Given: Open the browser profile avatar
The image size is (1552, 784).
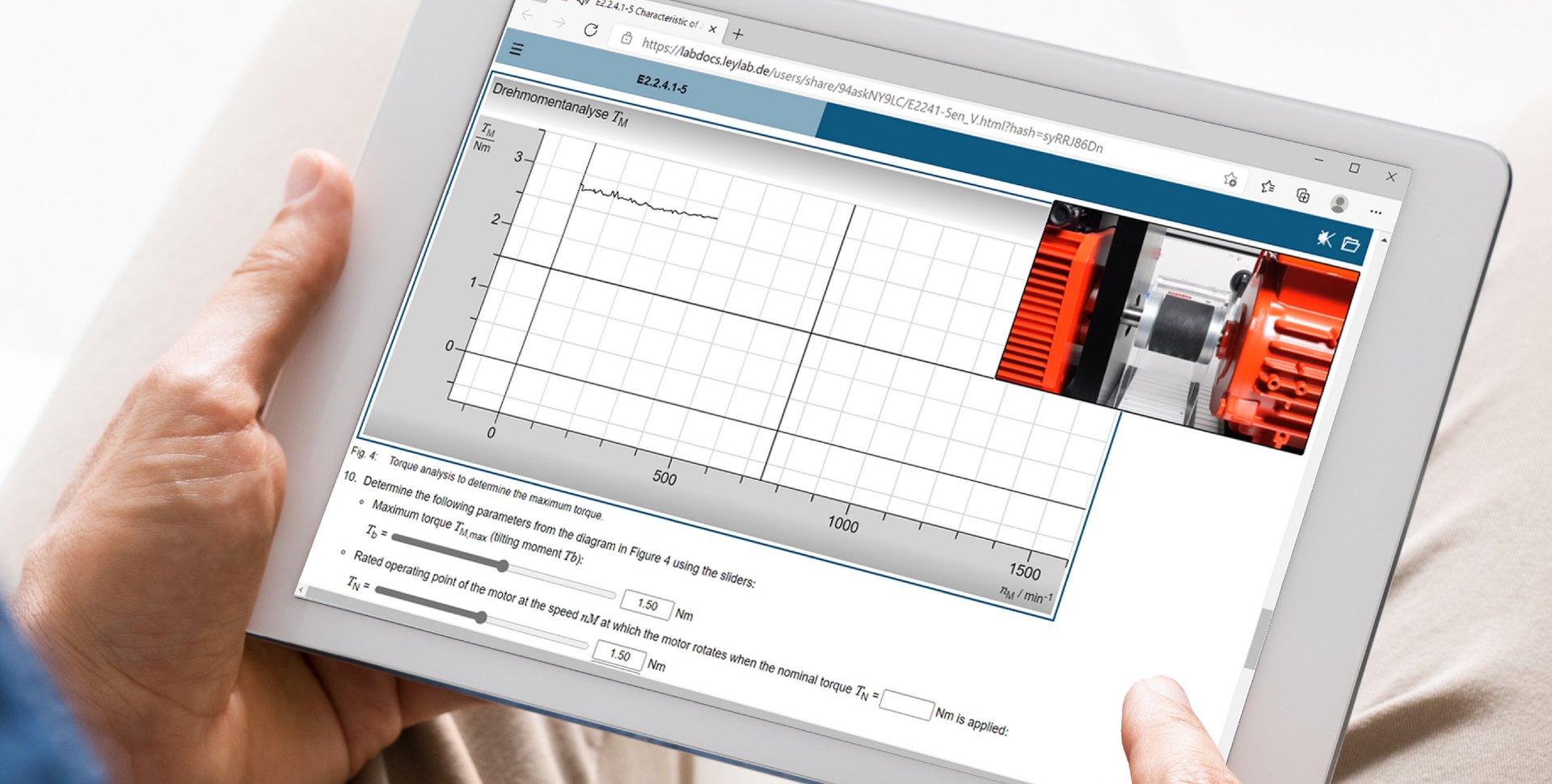Looking at the screenshot, I should (x=1339, y=204).
